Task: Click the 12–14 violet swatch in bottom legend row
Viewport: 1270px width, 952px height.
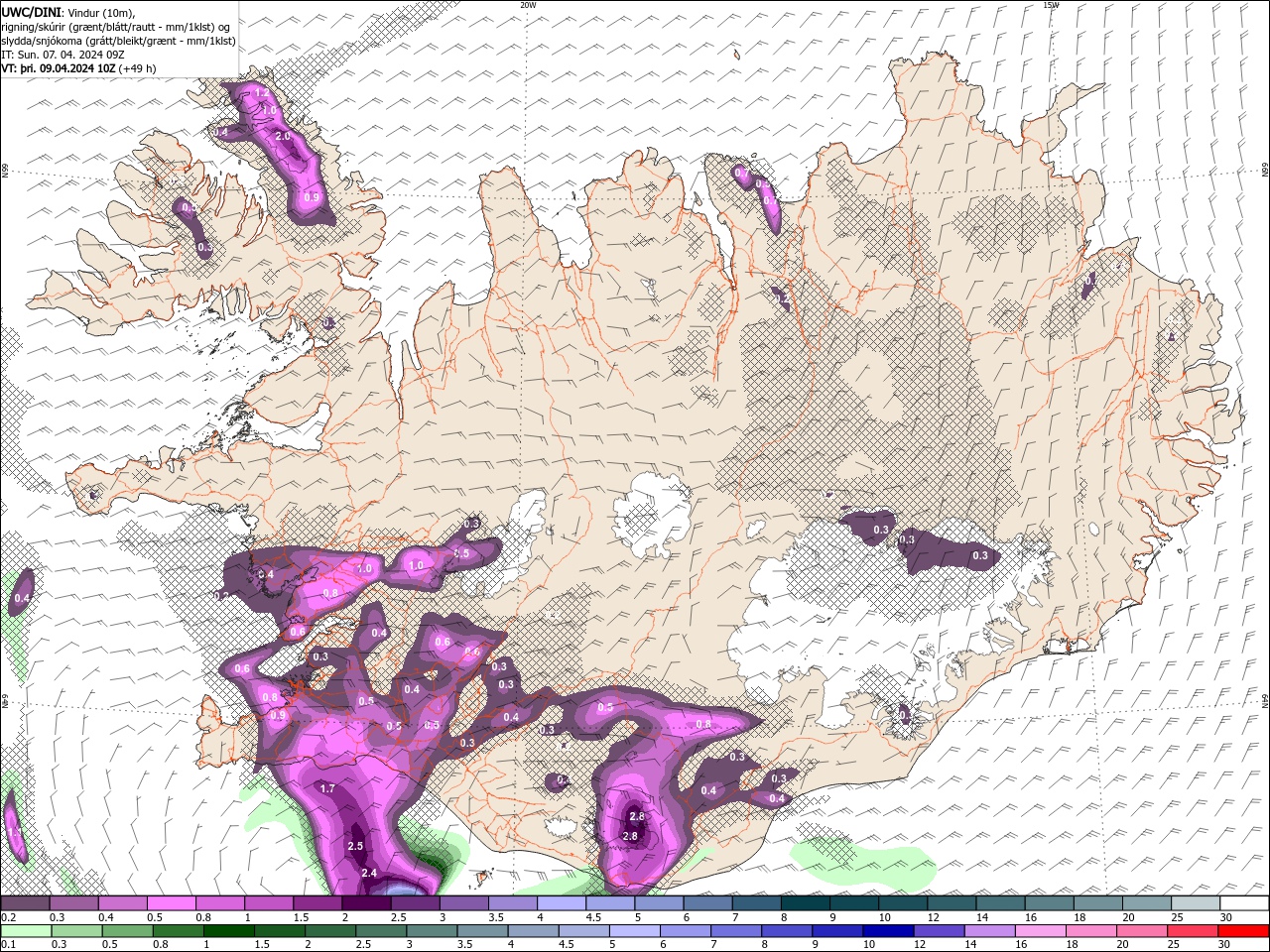Action: pos(939,931)
